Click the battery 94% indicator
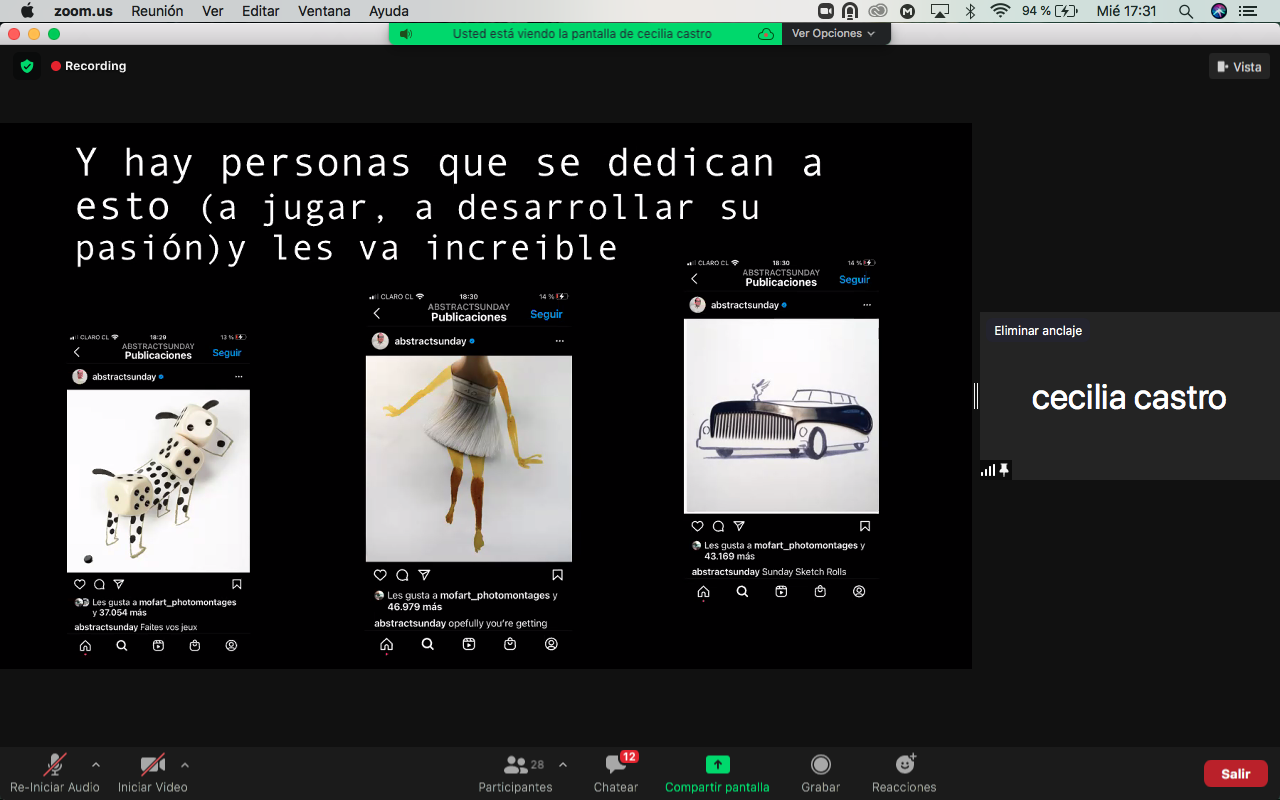Screen dimensions: 1280x800 pyautogui.click(x=1051, y=11)
